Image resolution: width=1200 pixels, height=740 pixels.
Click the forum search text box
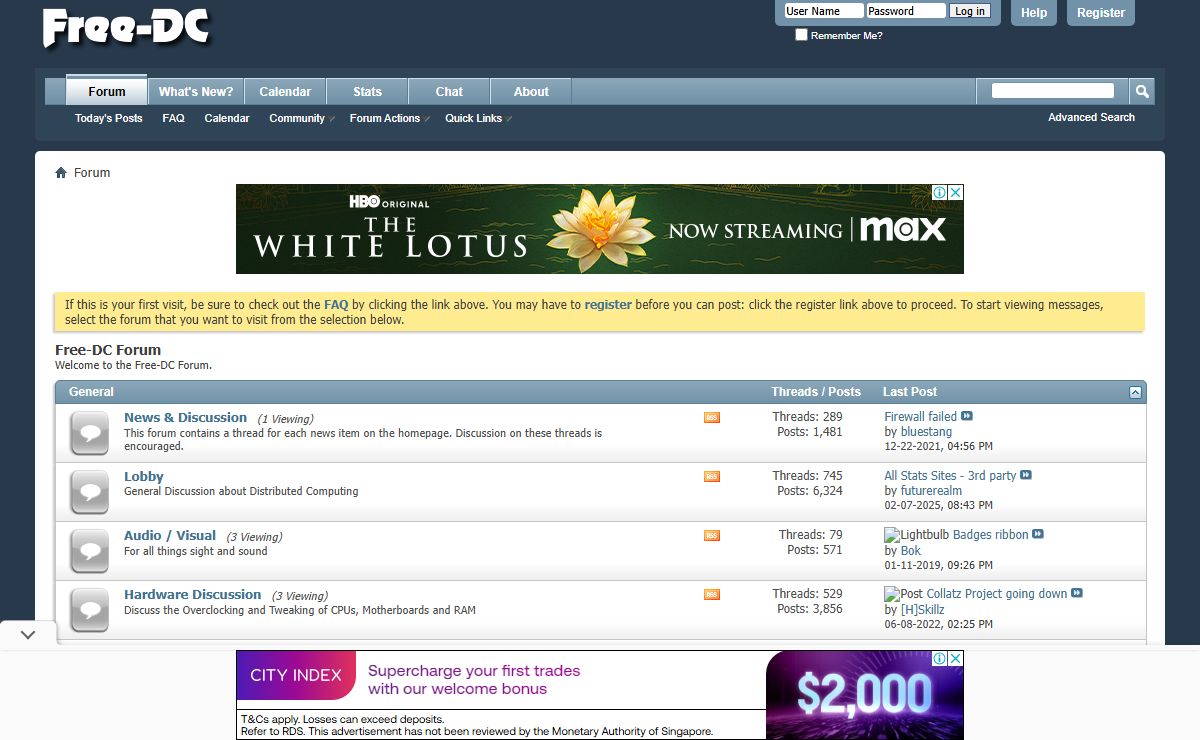coord(1052,91)
